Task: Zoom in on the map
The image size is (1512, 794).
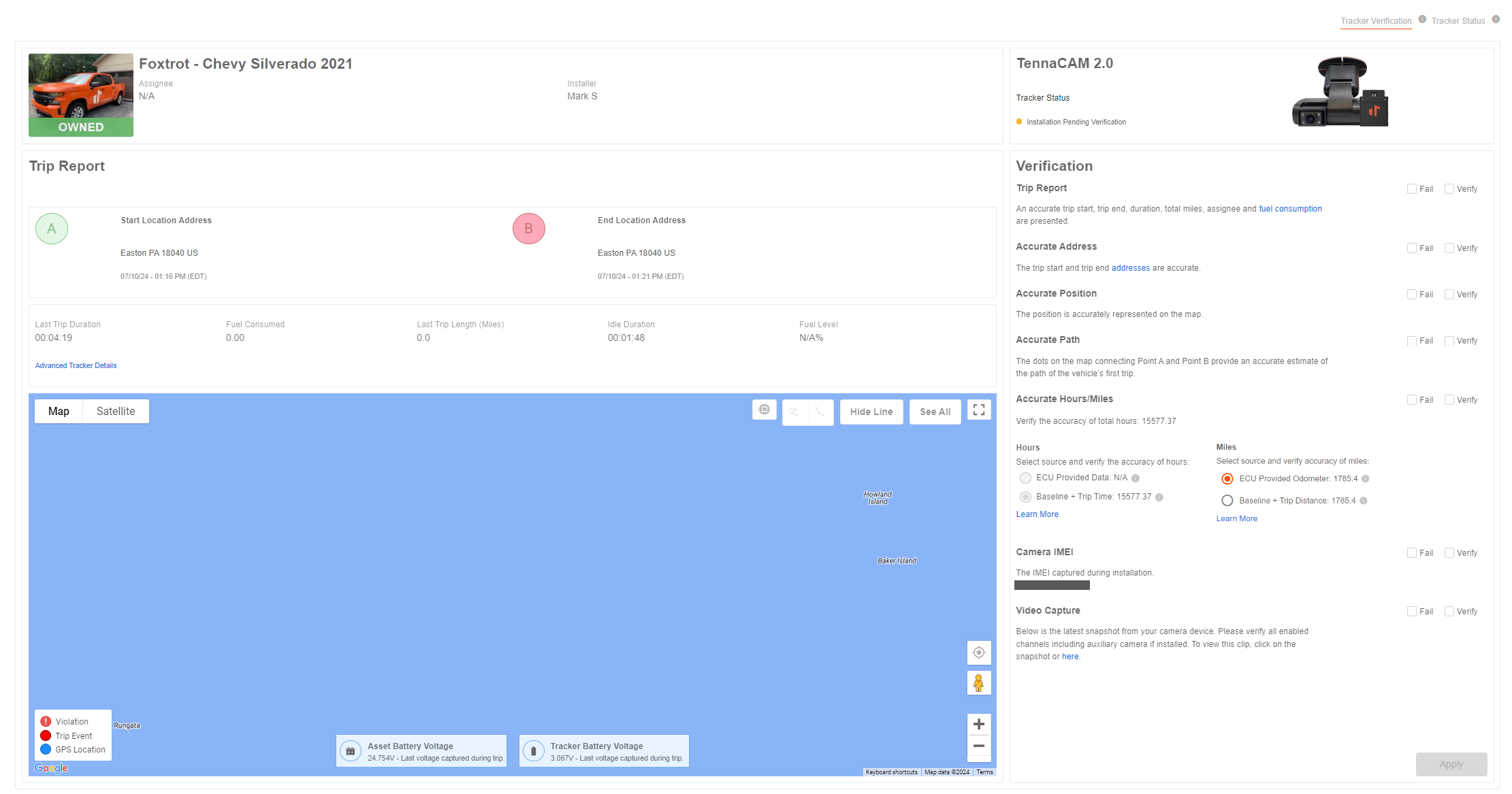Action: tap(978, 724)
